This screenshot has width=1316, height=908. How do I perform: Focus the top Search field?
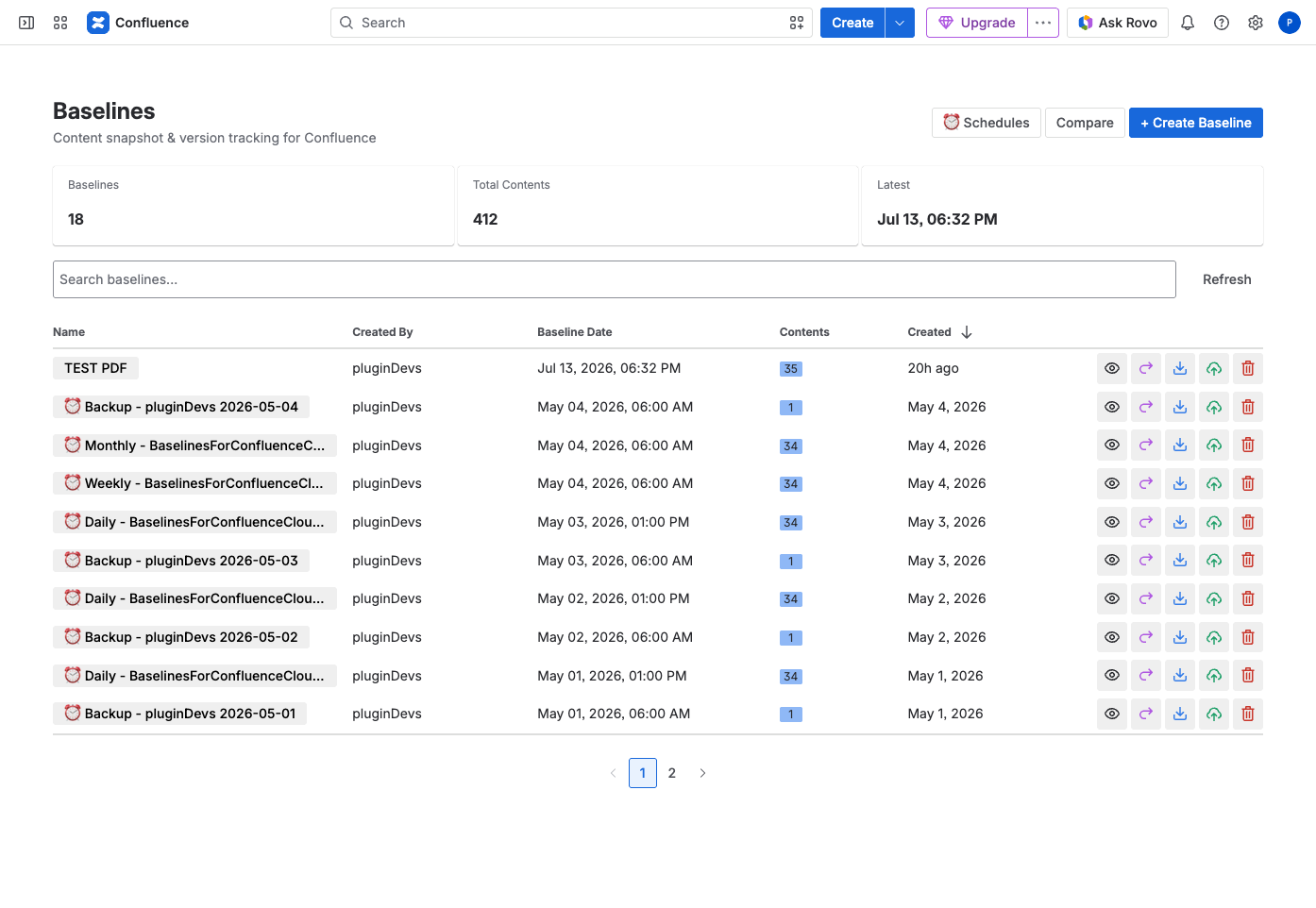coord(571,23)
